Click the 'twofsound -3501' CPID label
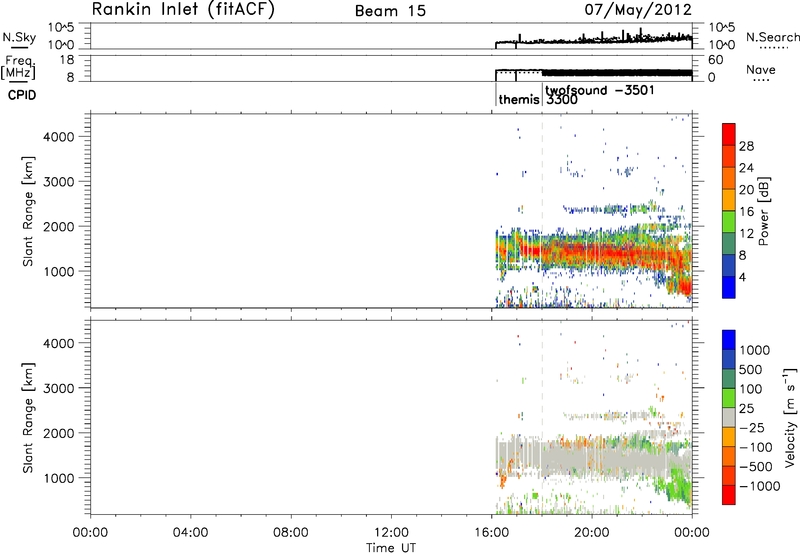The height and width of the screenshot is (554, 800). 599,91
